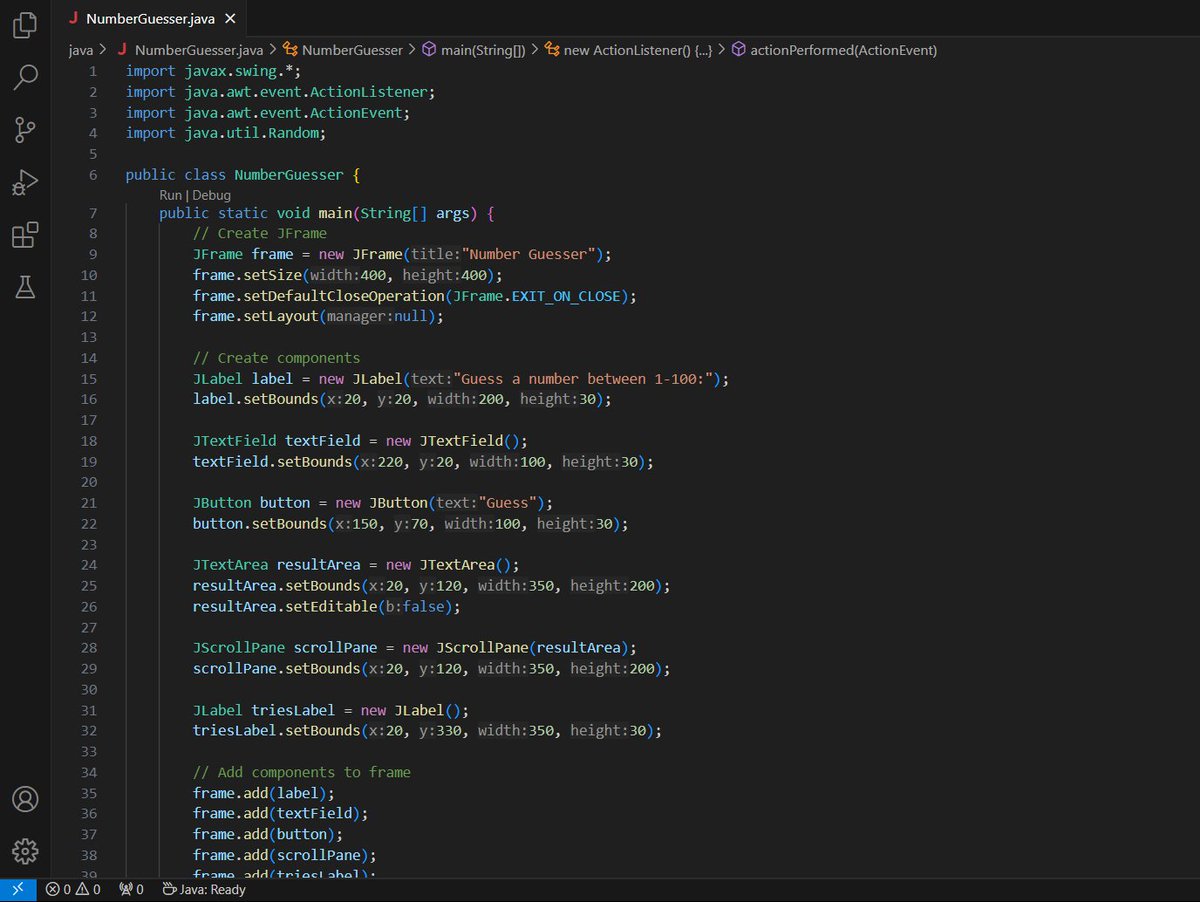This screenshot has width=1200, height=902.
Task: Open the Manage gear icon
Action: 25,851
